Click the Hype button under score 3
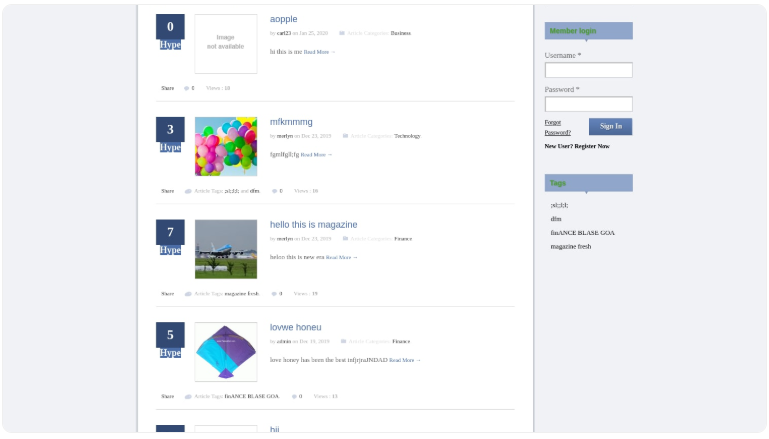This screenshot has width=769, height=439. click(170, 147)
